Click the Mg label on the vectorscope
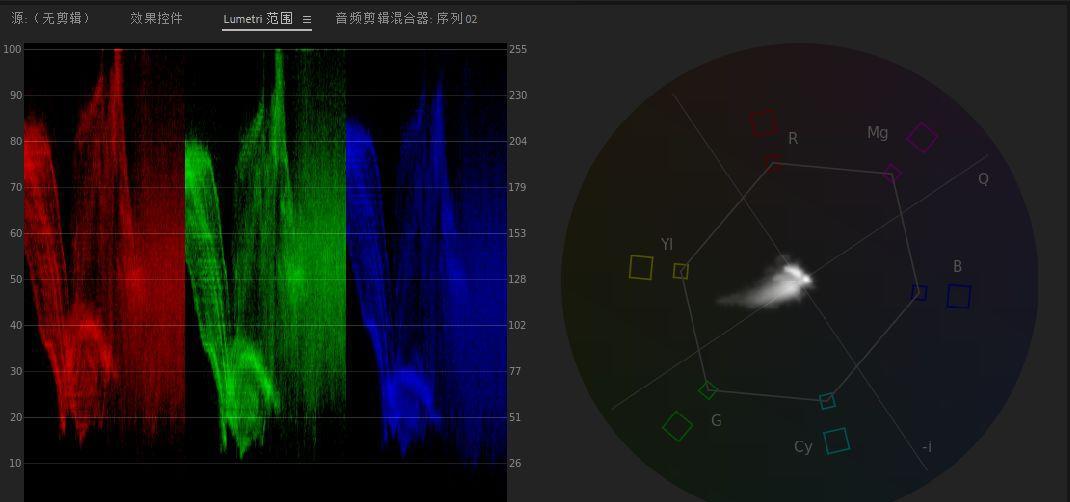1070x502 pixels. (x=878, y=133)
